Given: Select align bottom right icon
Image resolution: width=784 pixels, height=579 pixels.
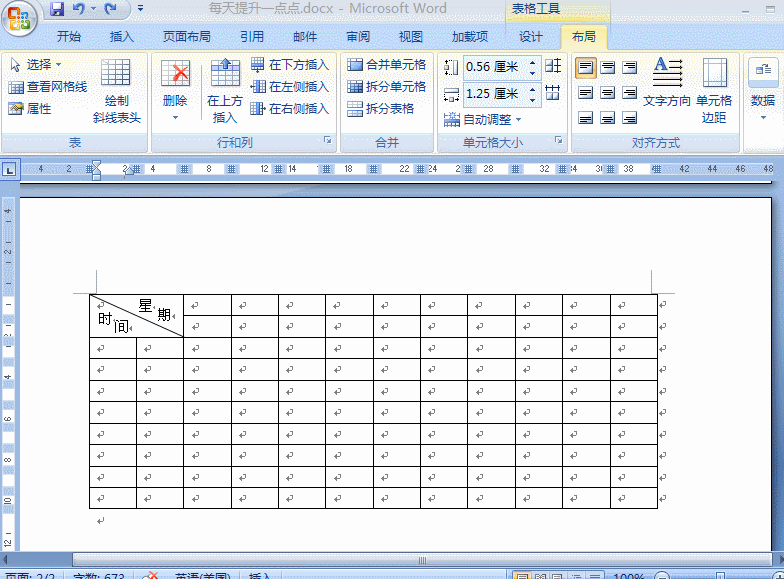Looking at the screenshot, I should coord(630,118).
